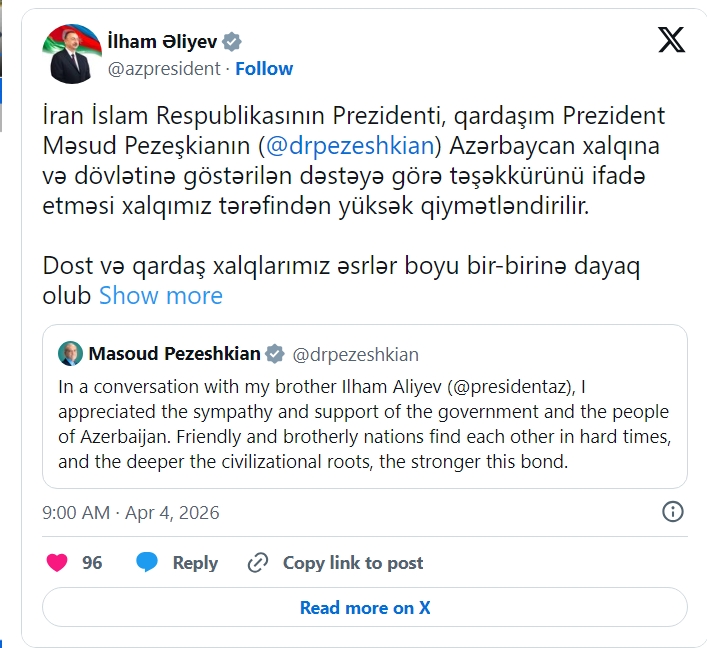The width and height of the screenshot is (707, 648).
Task: Open the post info icon
Action: [674, 512]
